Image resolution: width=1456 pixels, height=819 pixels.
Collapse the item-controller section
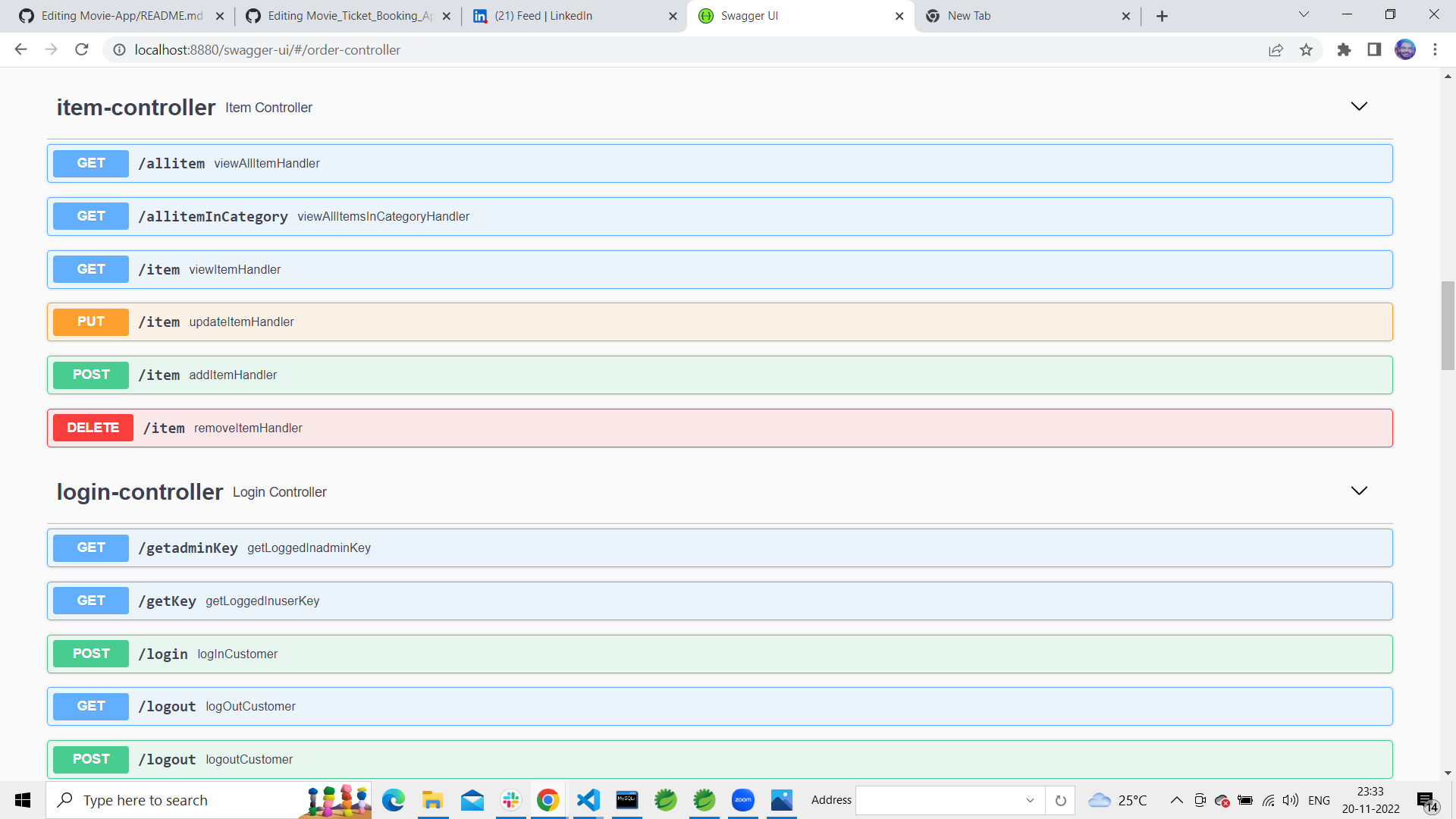(1358, 107)
